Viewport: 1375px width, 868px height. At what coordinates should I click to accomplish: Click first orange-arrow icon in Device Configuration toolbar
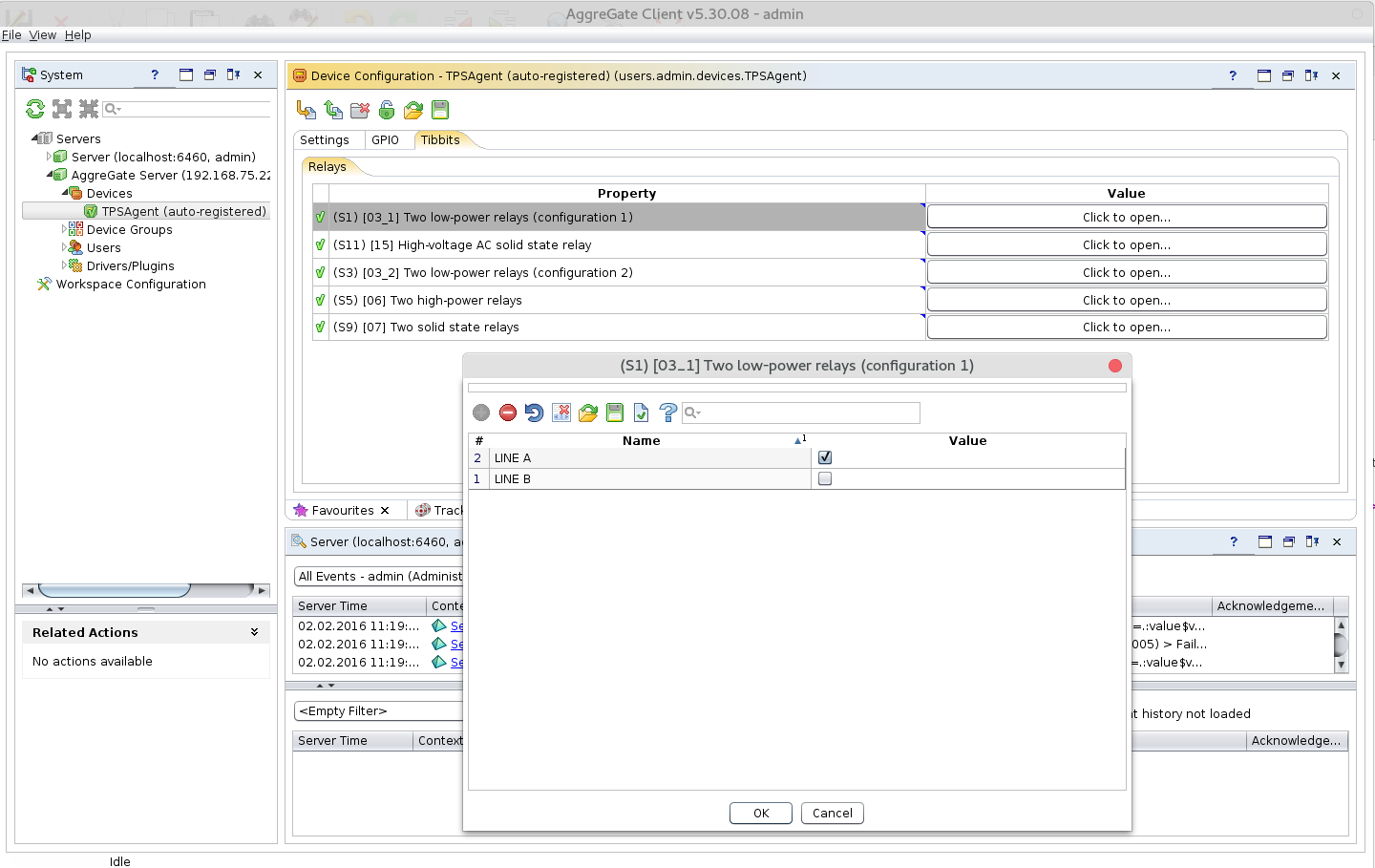coord(306,110)
